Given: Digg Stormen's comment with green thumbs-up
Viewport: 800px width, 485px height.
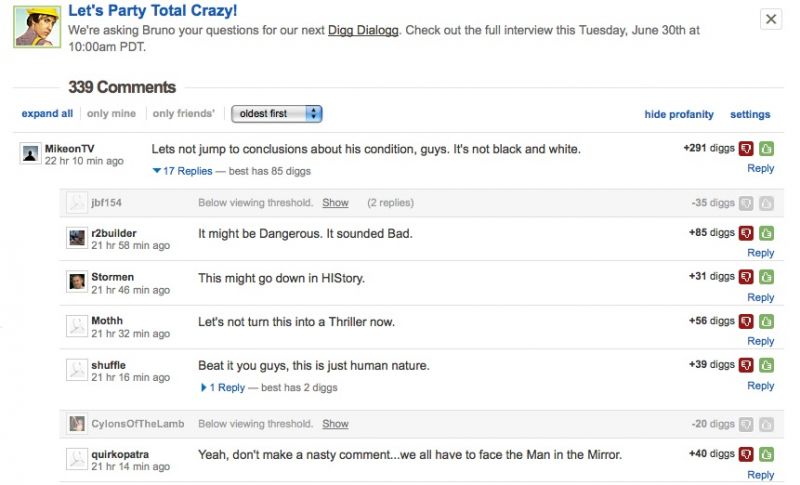Looking at the screenshot, I should 766,277.
